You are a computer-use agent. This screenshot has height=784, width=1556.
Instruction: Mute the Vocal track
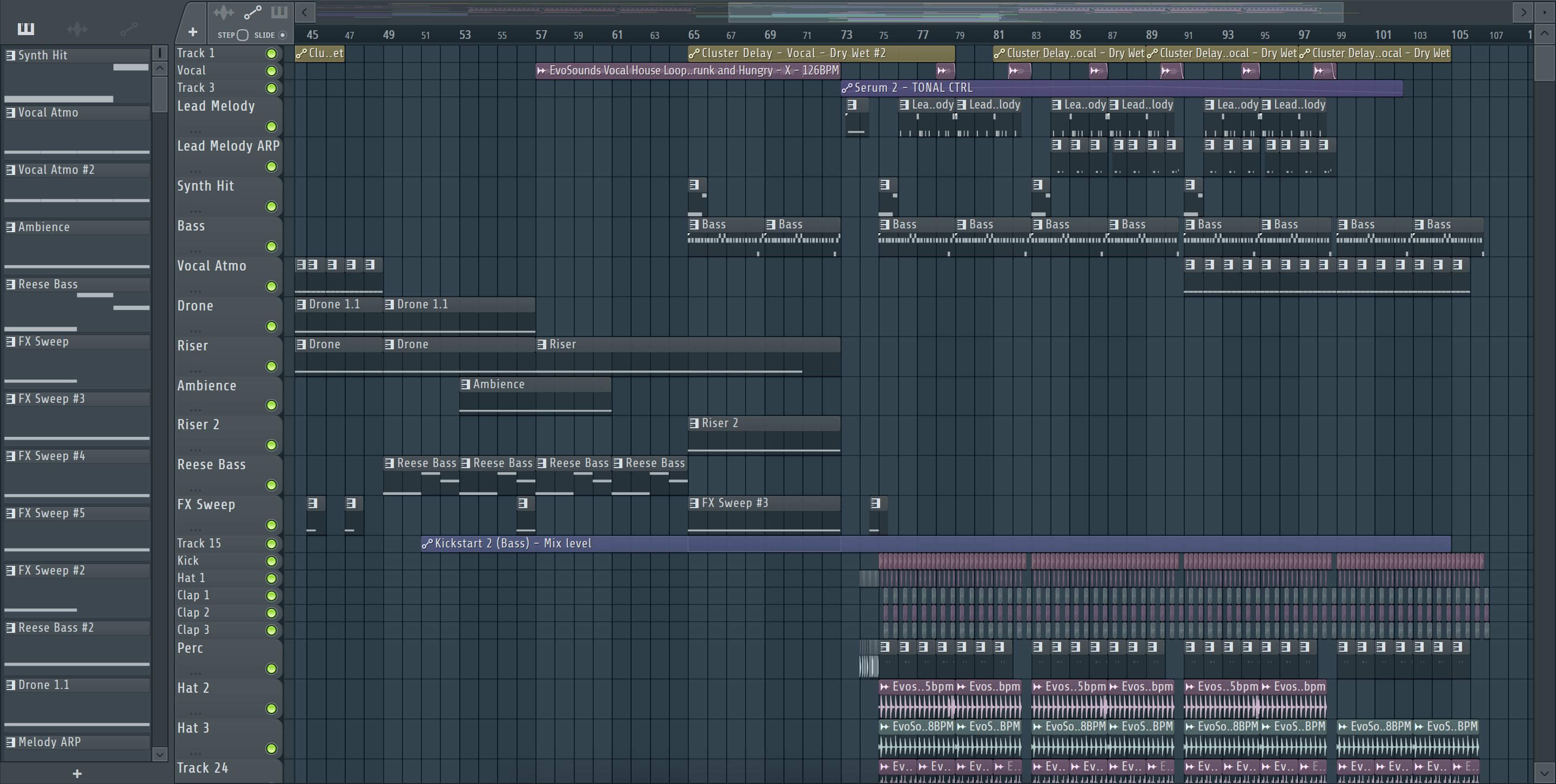coord(272,71)
